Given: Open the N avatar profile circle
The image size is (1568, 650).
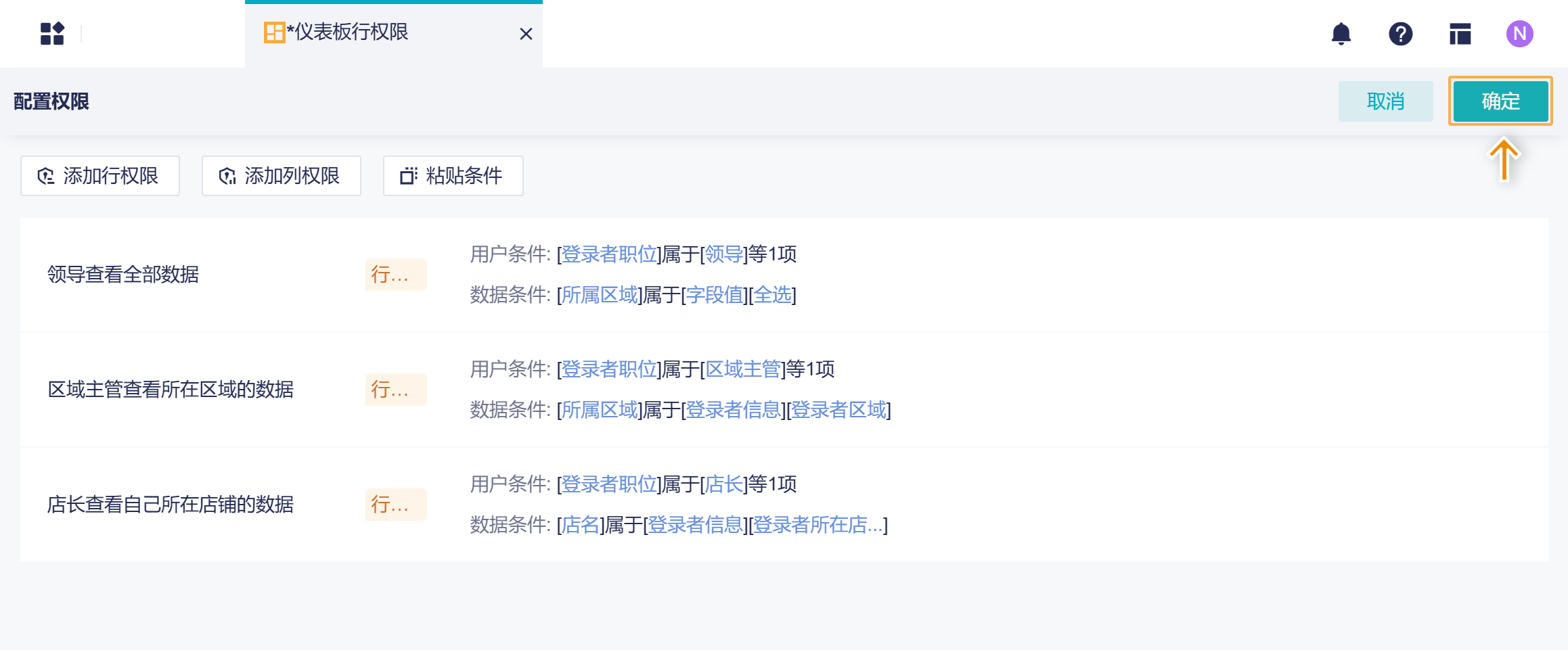Looking at the screenshot, I should [1520, 33].
